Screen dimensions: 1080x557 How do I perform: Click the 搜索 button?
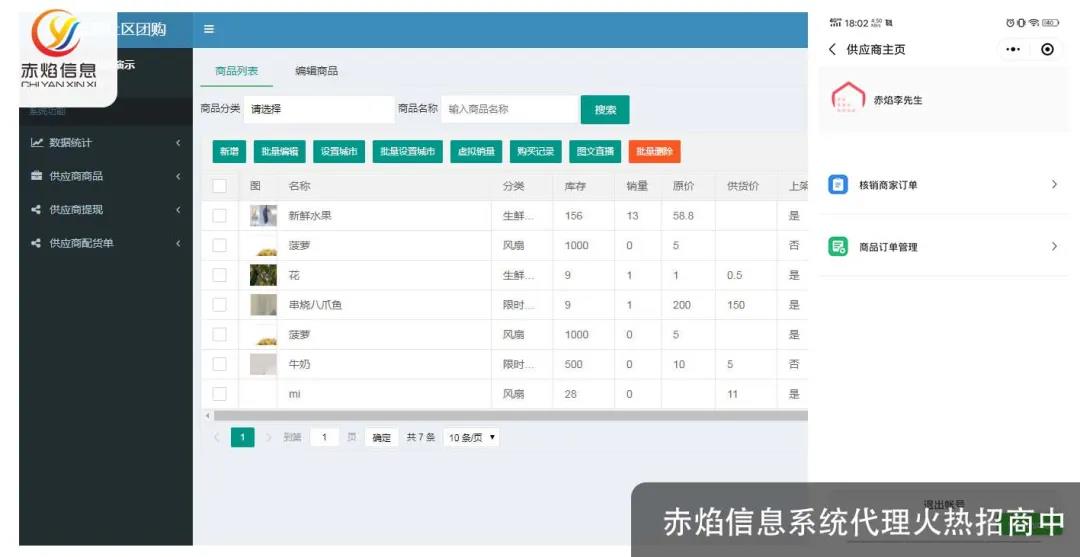click(605, 110)
